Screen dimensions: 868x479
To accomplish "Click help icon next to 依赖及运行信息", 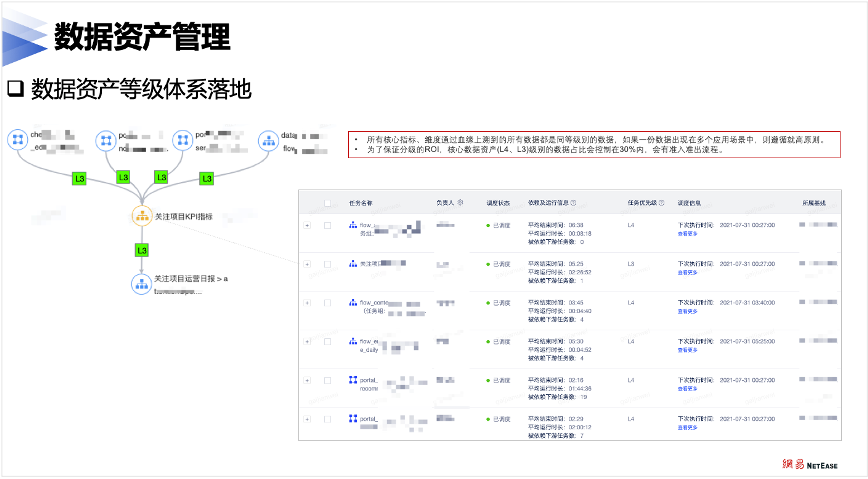I will click(x=573, y=203).
